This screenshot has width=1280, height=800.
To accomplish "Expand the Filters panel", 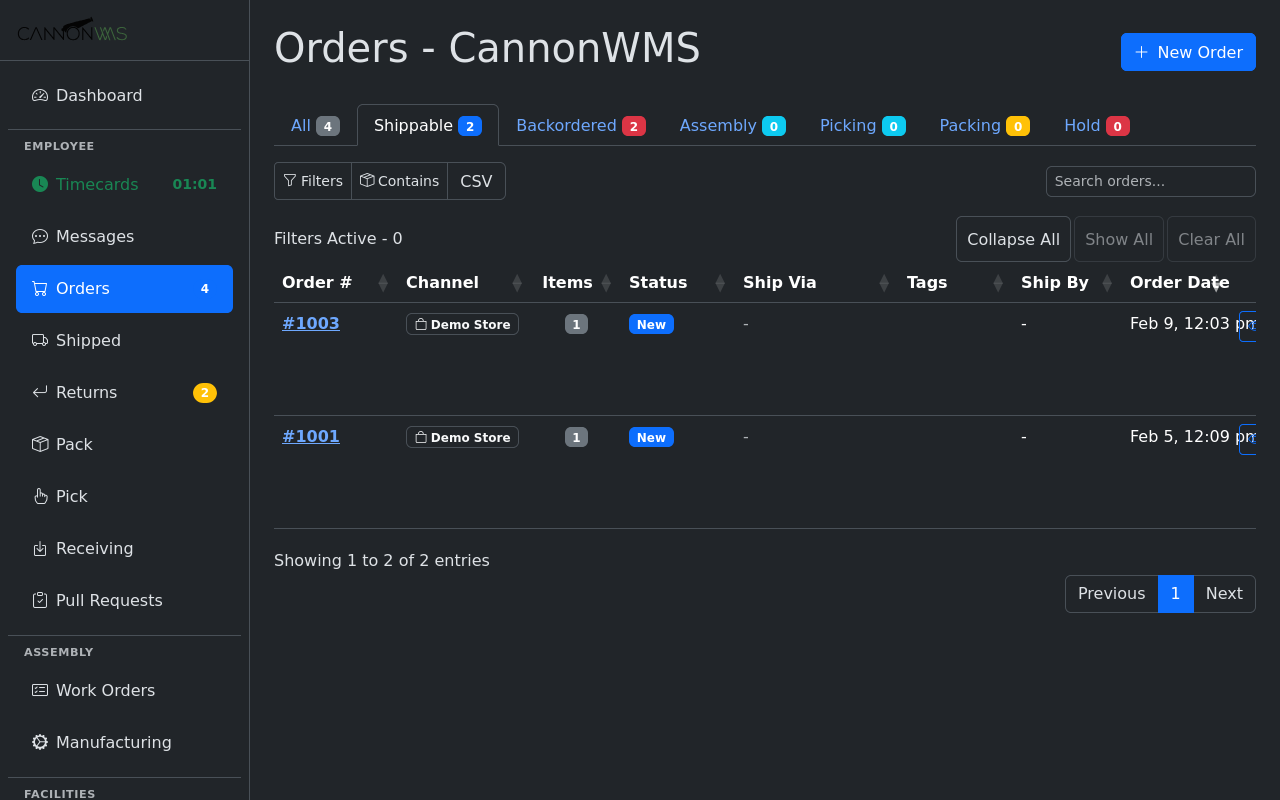I will [313, 181].
